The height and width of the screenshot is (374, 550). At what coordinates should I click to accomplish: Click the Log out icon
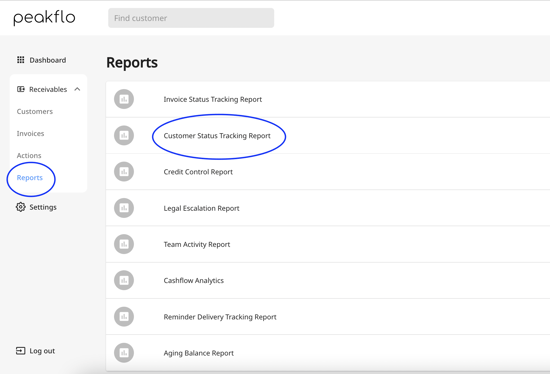21,350
